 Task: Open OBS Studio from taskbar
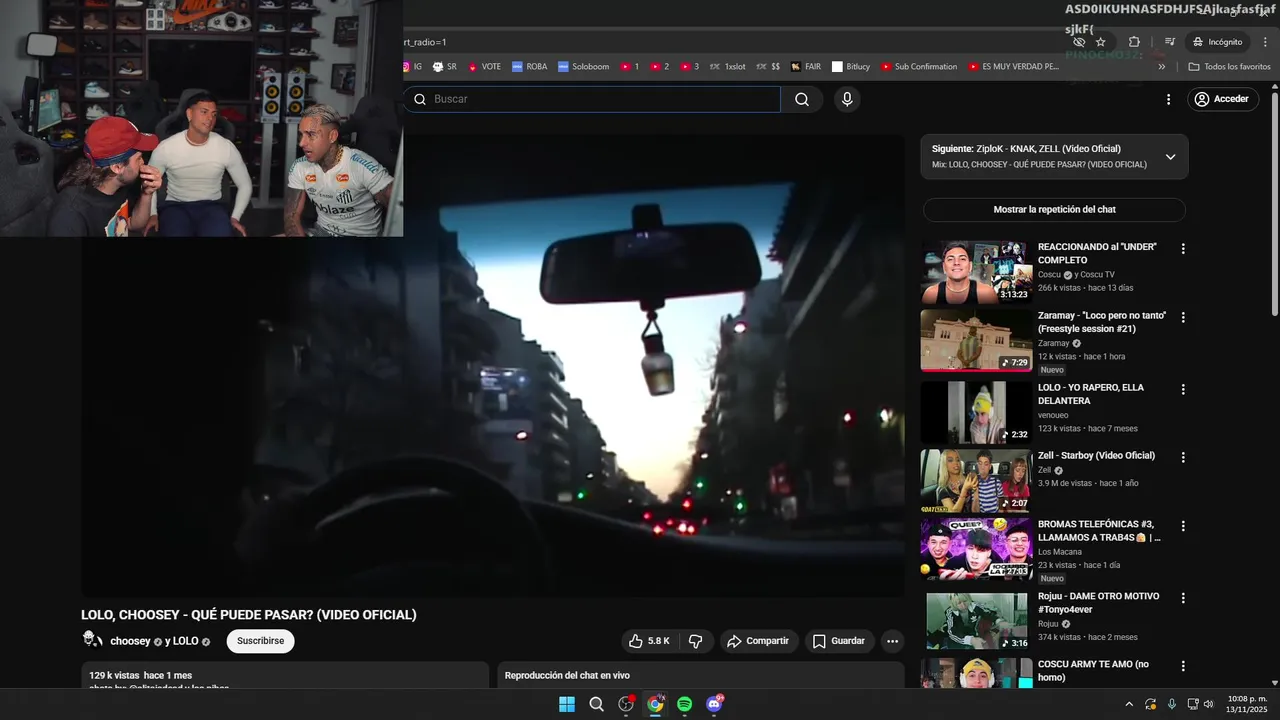tap(626, 704)
